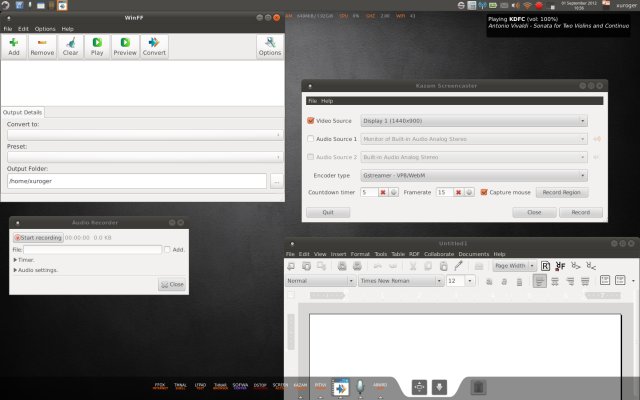Click the Close button in Audio Recorder
Viewport: 640px width, 400px height.
tap(172, 284)
